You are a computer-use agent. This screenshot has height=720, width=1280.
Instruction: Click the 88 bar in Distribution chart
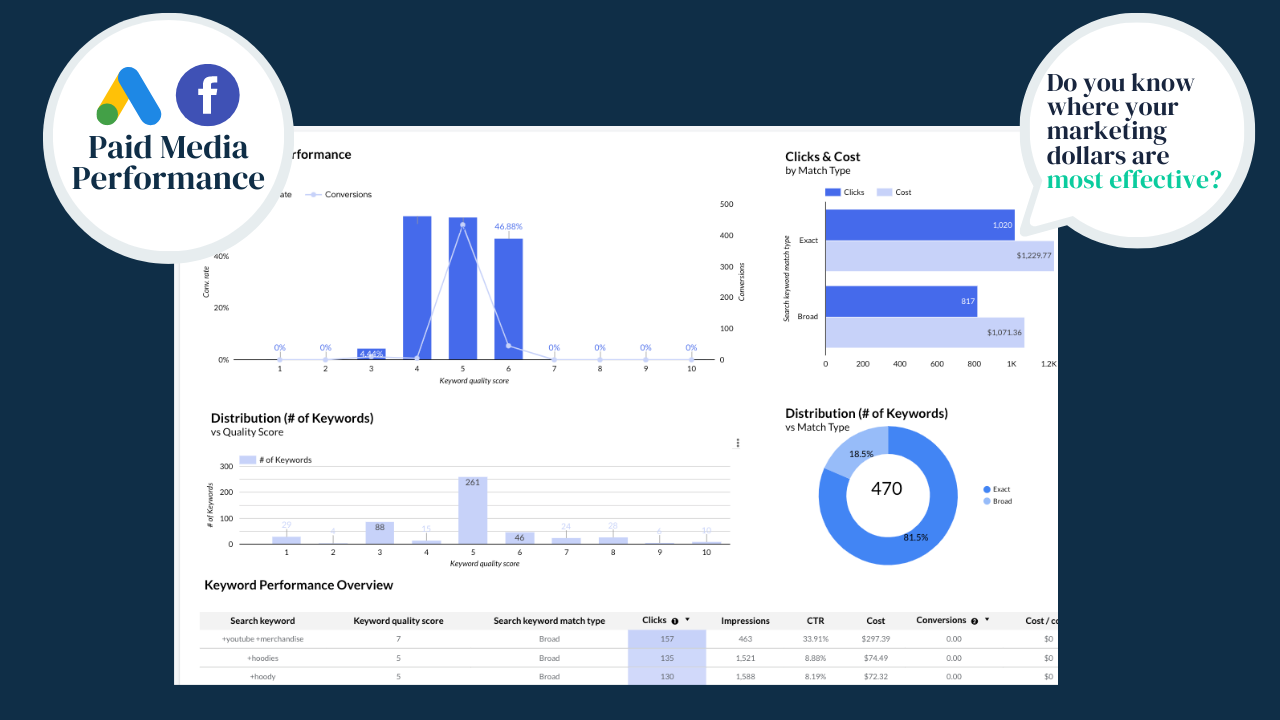(379, 533)
